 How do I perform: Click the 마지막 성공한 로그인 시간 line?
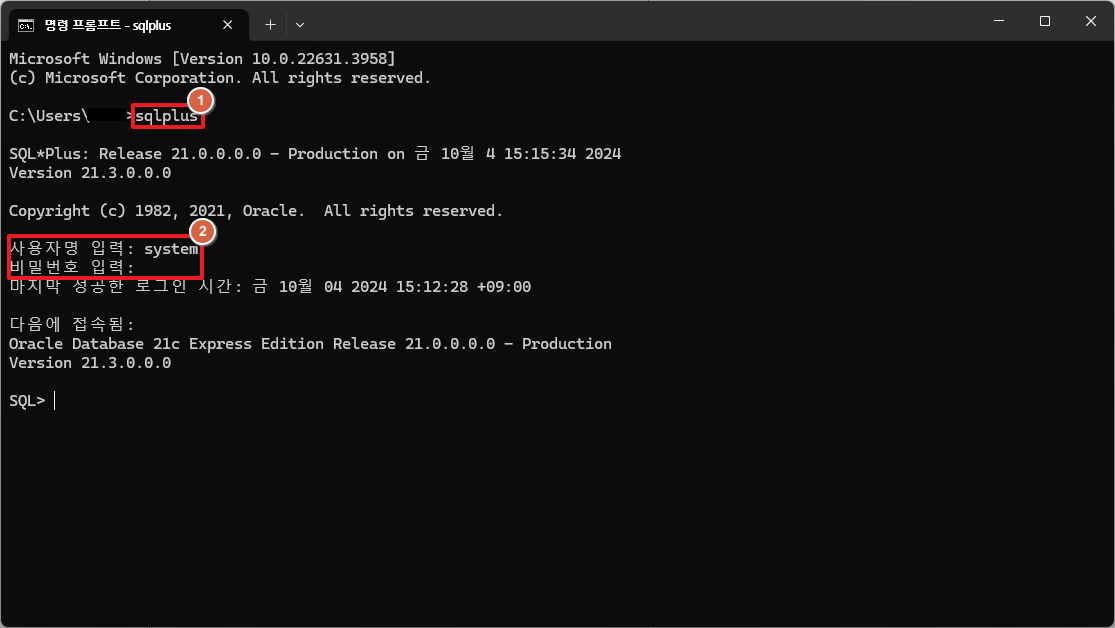tap(270, 287)
